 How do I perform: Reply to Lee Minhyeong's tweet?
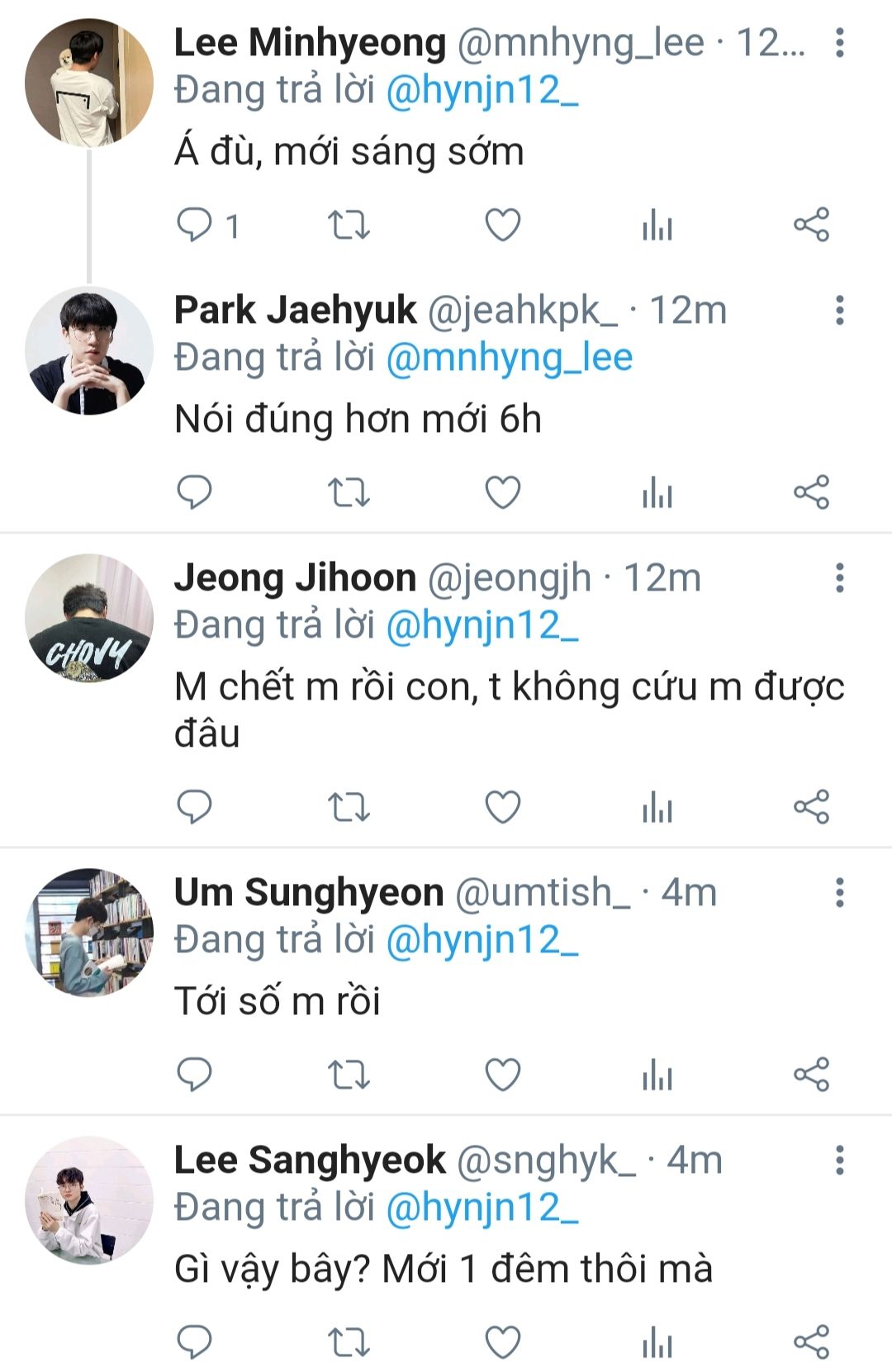(x=195, y=225)
